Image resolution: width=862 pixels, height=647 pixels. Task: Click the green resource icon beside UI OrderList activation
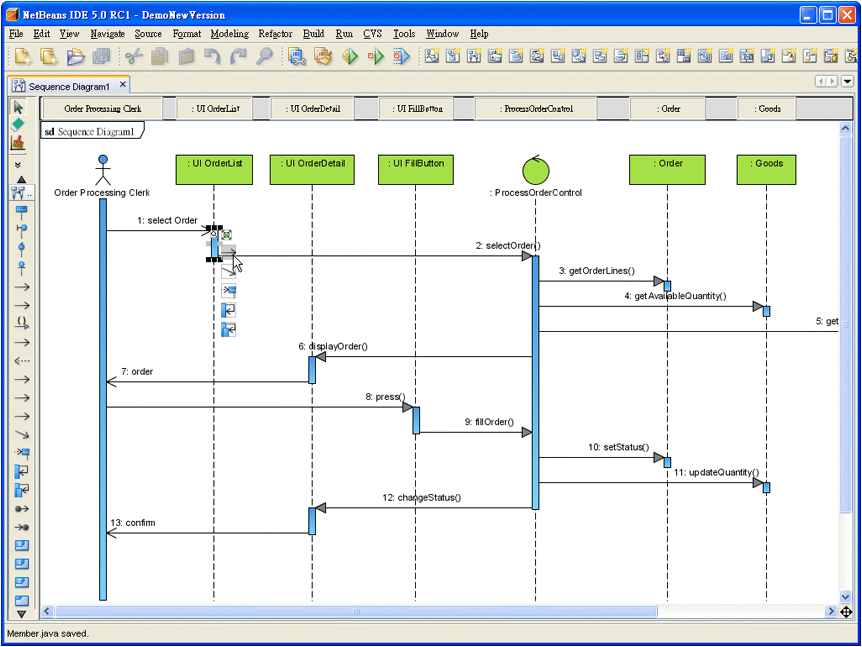pyautogui.click(x=226, y=235)
